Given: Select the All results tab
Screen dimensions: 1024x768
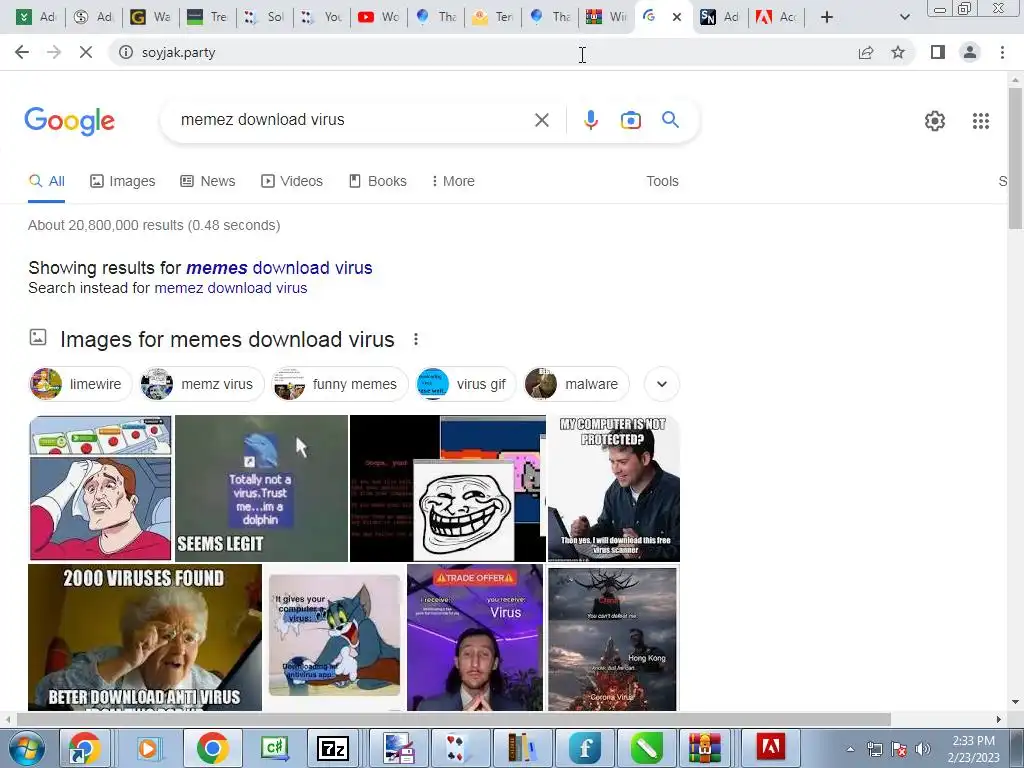Looking at the screenshot, I should pyautogui.click(x=46, y=181).
